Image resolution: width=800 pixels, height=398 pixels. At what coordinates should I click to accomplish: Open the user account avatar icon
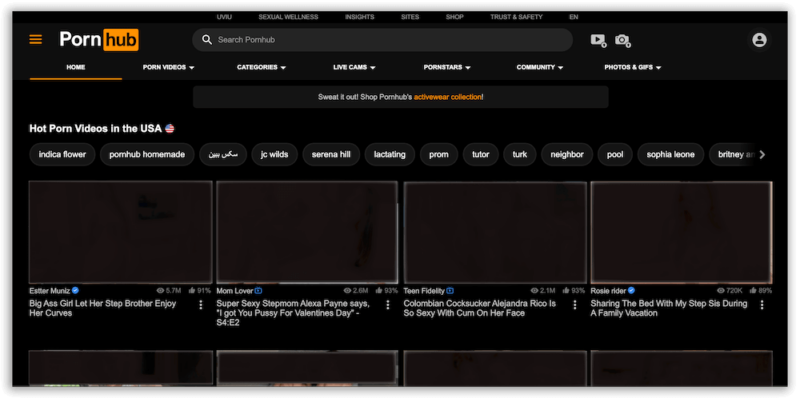[759, 40]
